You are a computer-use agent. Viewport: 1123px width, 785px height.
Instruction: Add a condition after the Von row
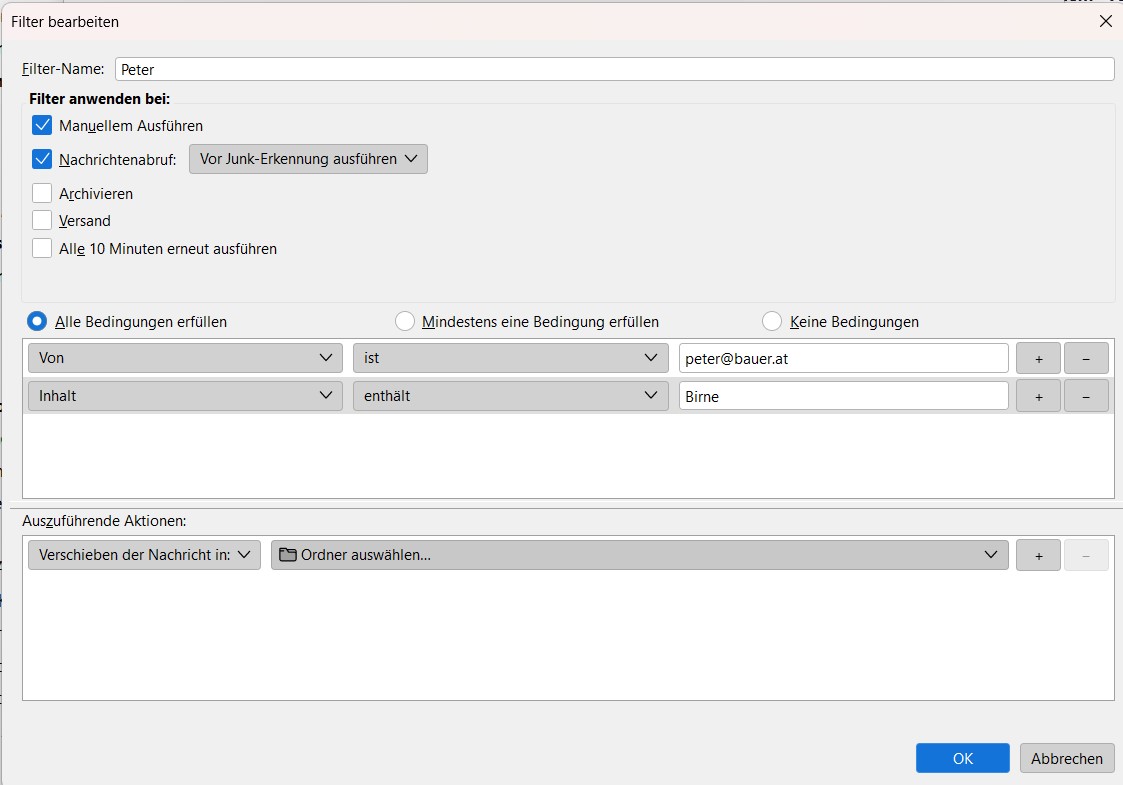pos(1038,358)
